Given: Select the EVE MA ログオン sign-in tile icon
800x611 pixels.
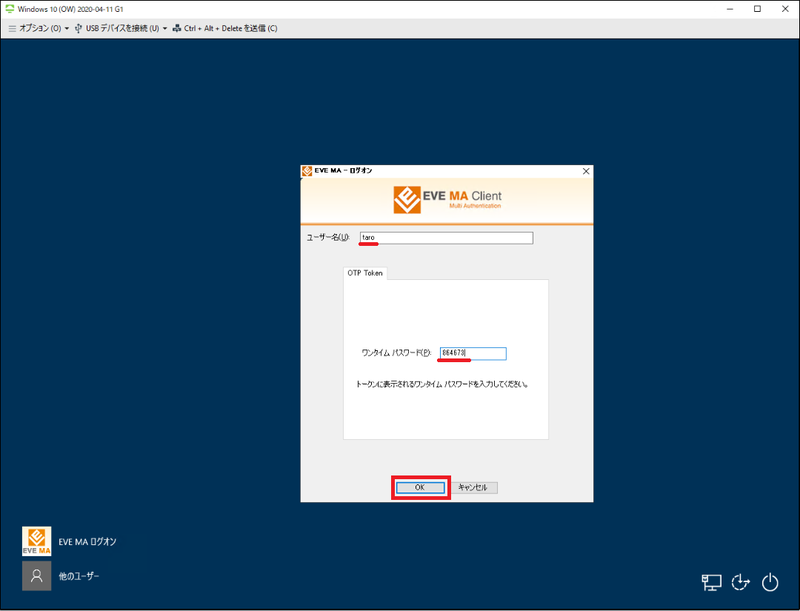Looking at the screenshot, I should point(37,541).
